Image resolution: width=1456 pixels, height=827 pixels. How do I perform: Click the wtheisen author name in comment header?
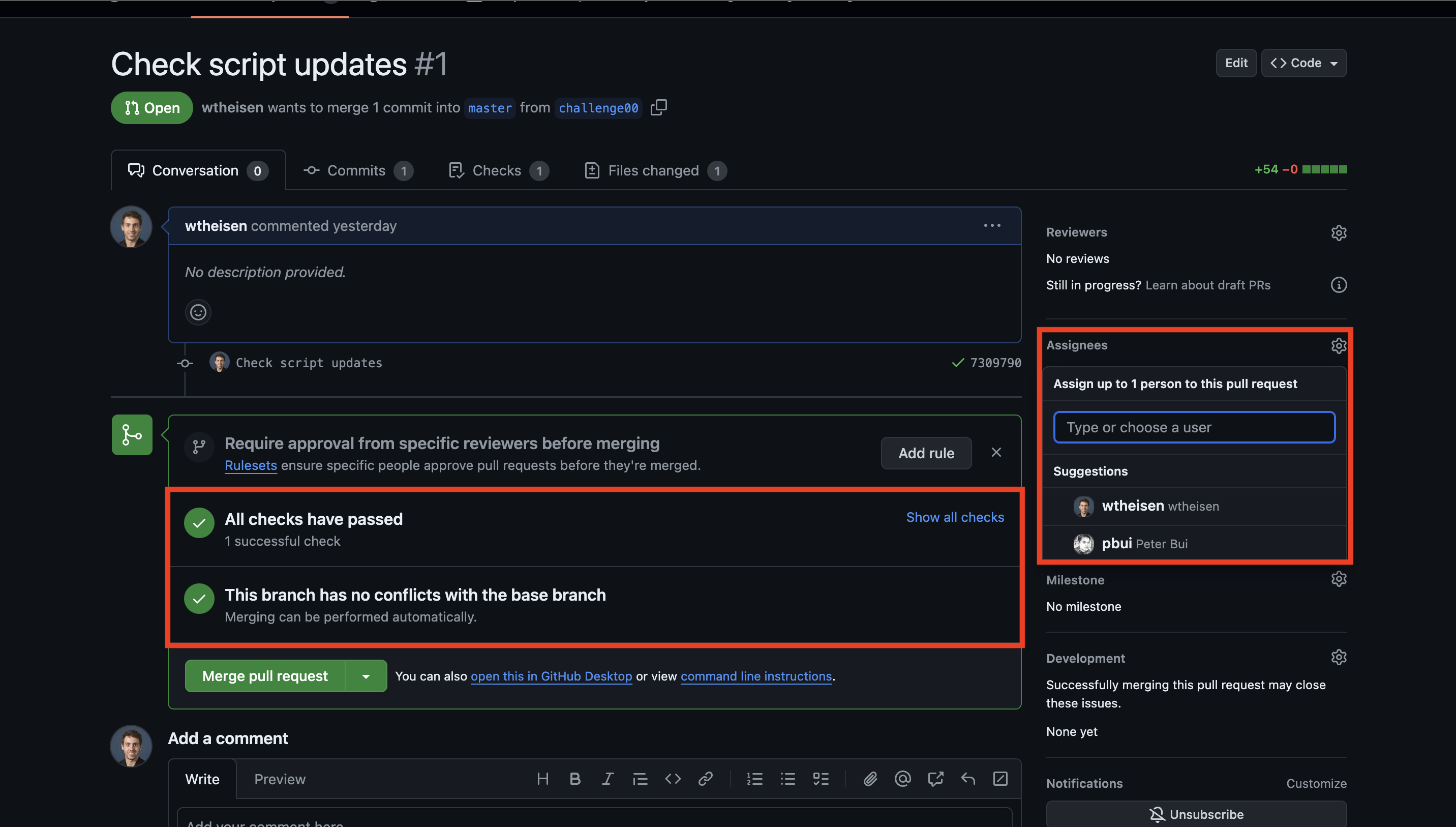click(x=216, y=225)
